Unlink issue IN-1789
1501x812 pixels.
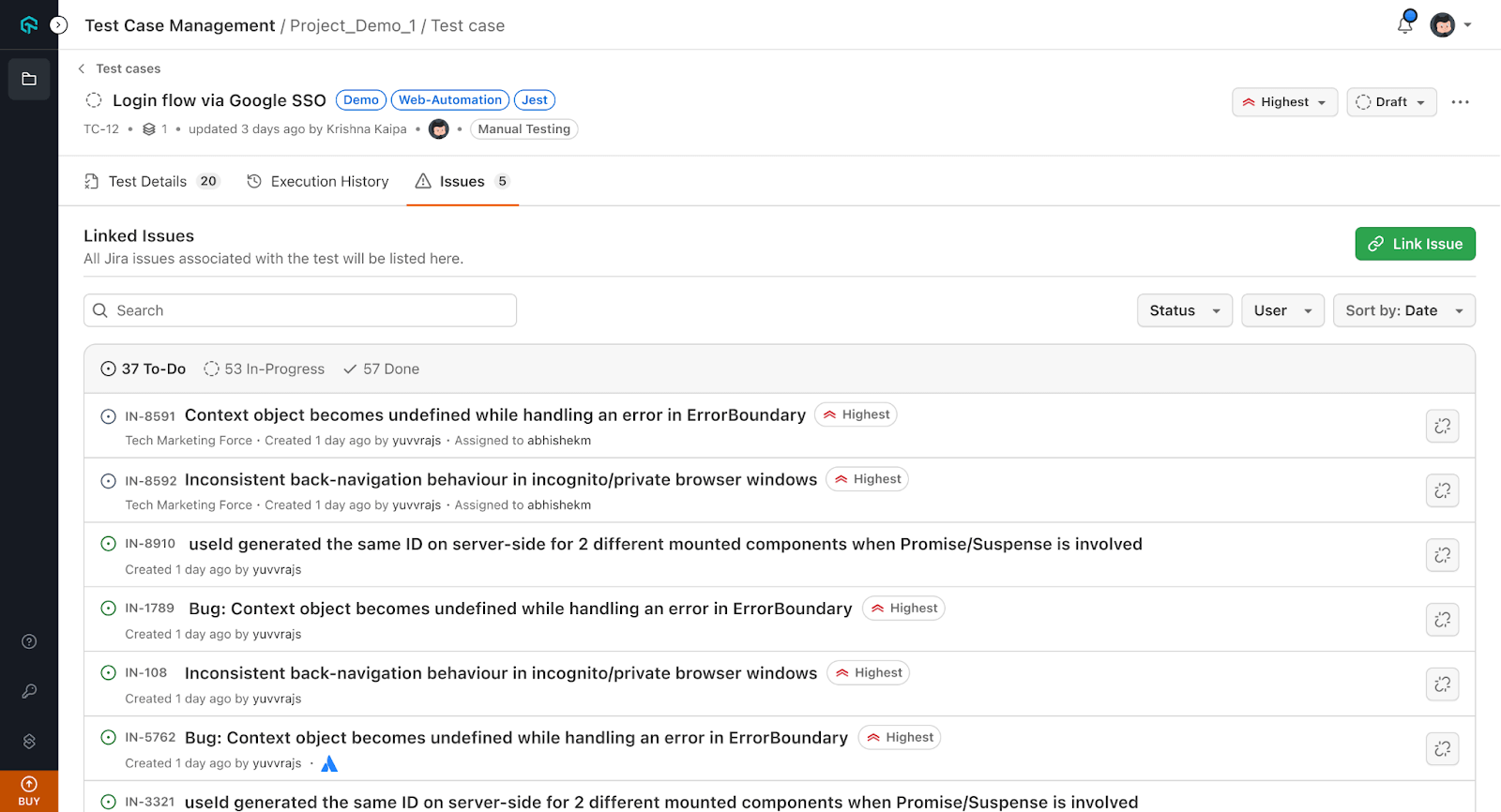(x=1443, y=621)
